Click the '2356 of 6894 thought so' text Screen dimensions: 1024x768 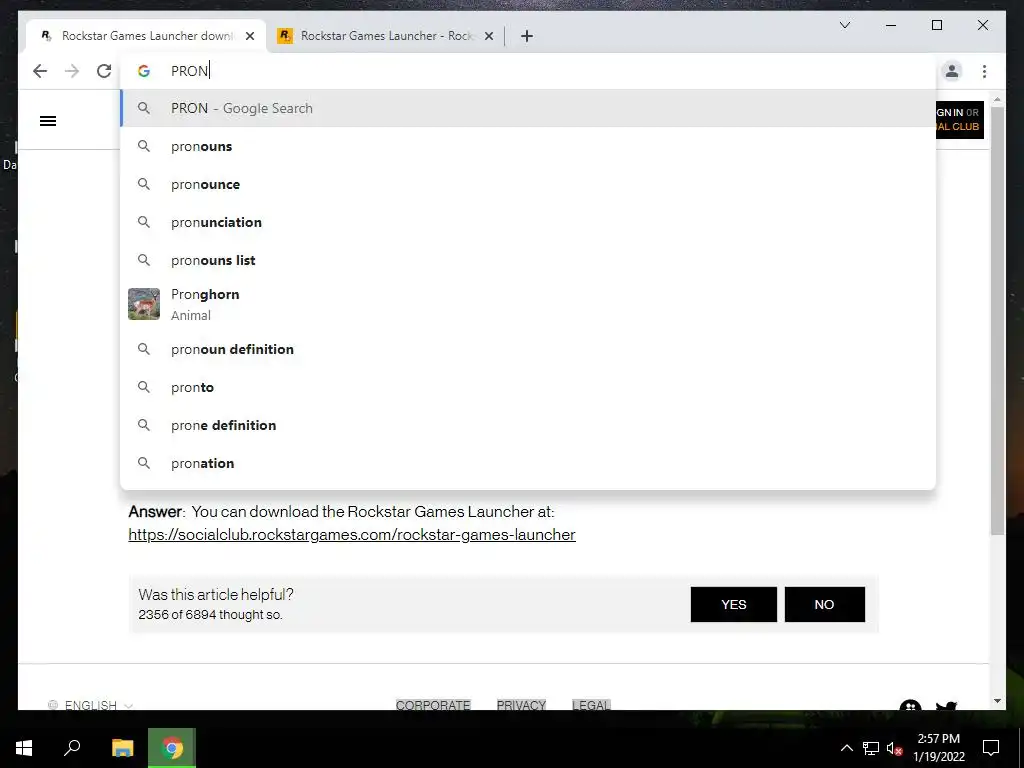coord(210,615)
